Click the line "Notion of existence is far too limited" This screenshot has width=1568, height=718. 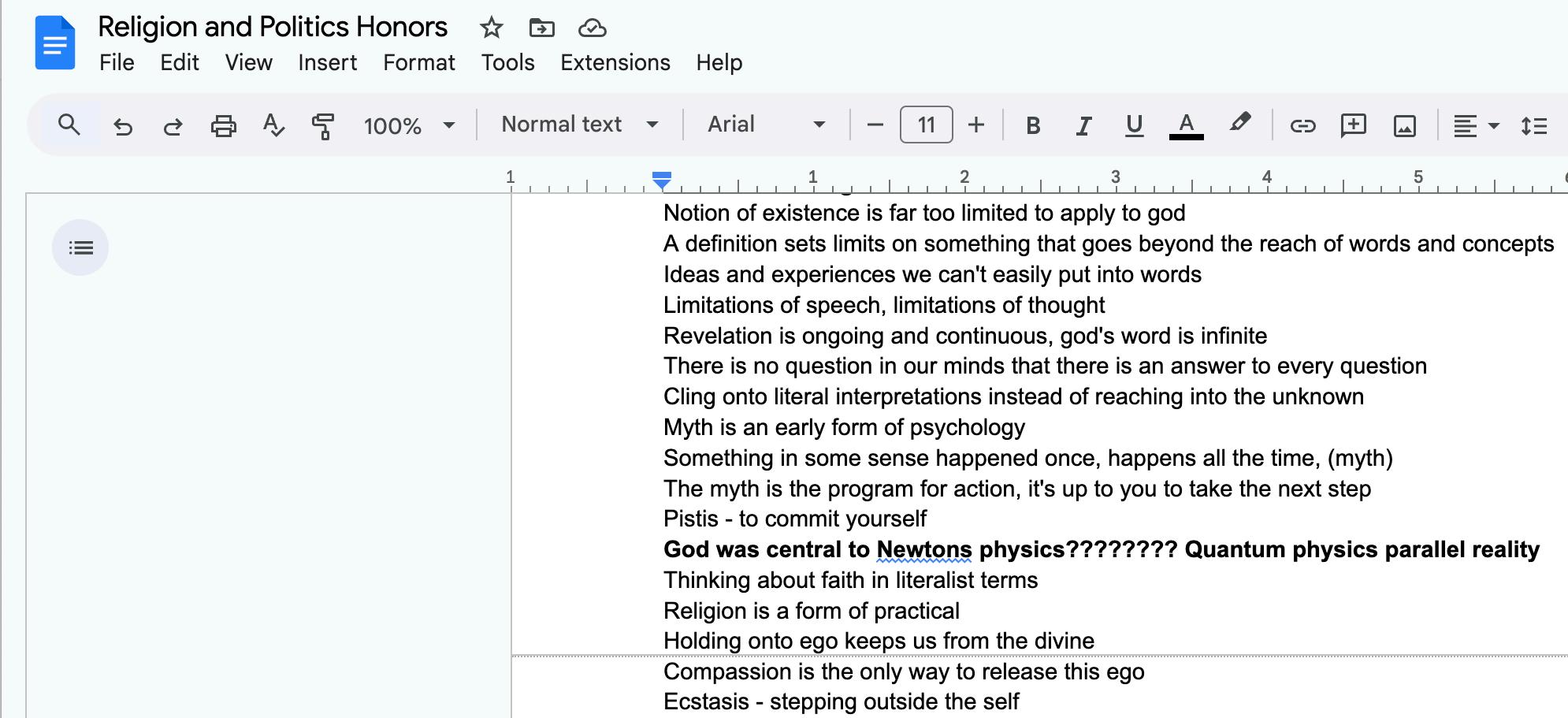click(x=924, y=213)
